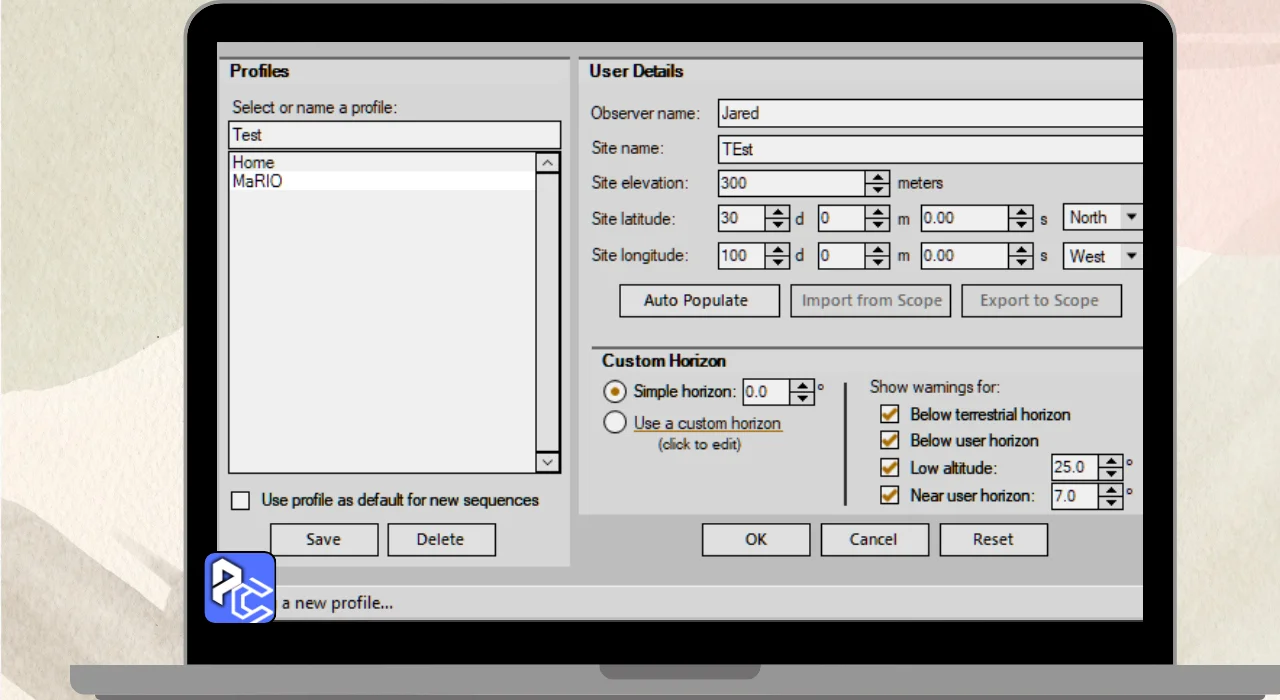
Task: Increase near user horizon warning value
Action: [1111, 489]
